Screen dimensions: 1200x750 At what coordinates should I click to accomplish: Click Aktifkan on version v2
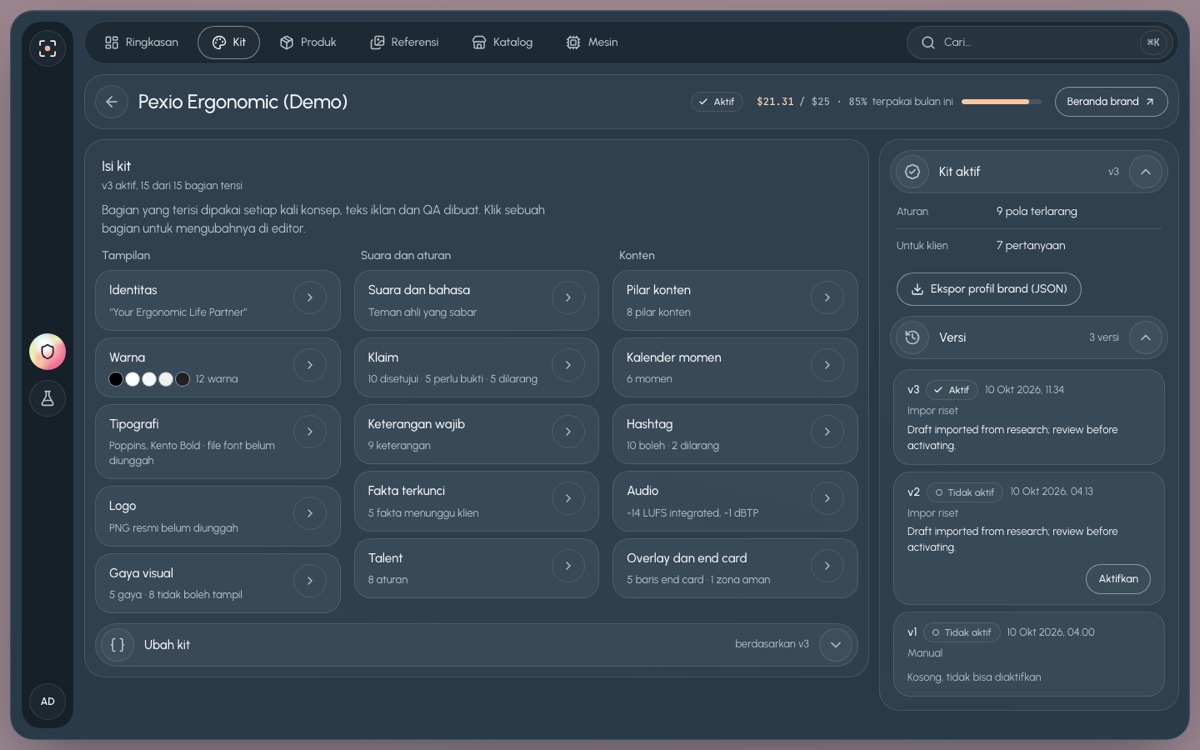coord(1118,579)
